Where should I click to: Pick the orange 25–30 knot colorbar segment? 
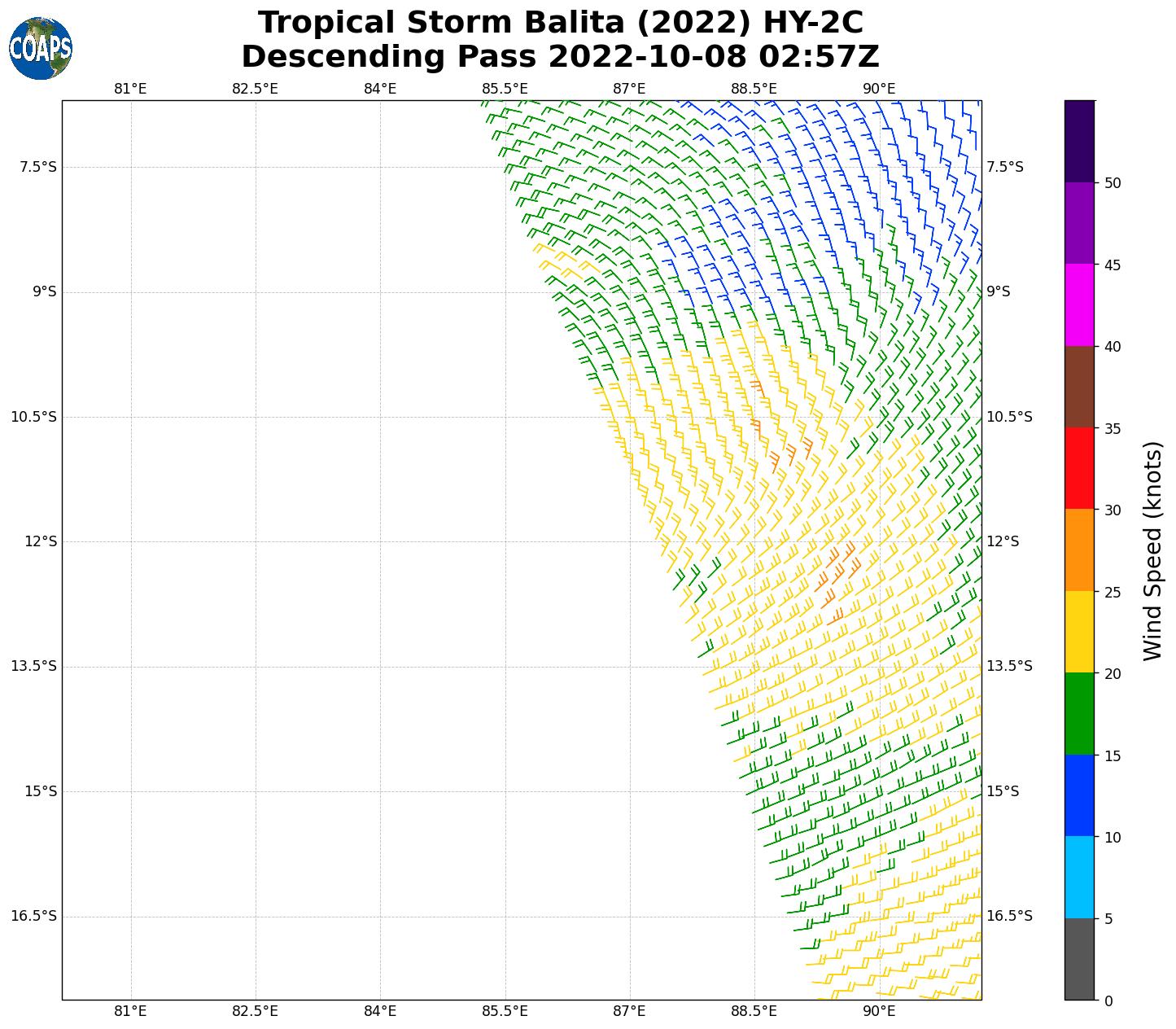(x=1079, y=550)
